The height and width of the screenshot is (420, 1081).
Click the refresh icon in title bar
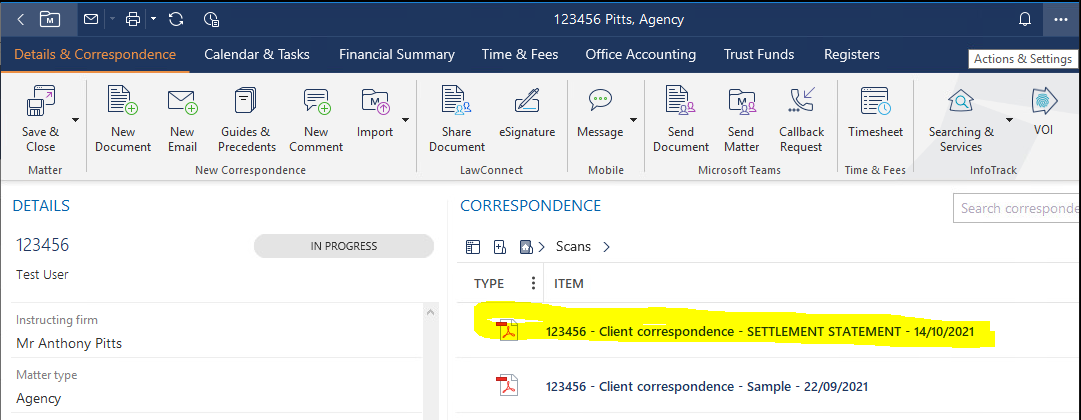coord(176,19)
